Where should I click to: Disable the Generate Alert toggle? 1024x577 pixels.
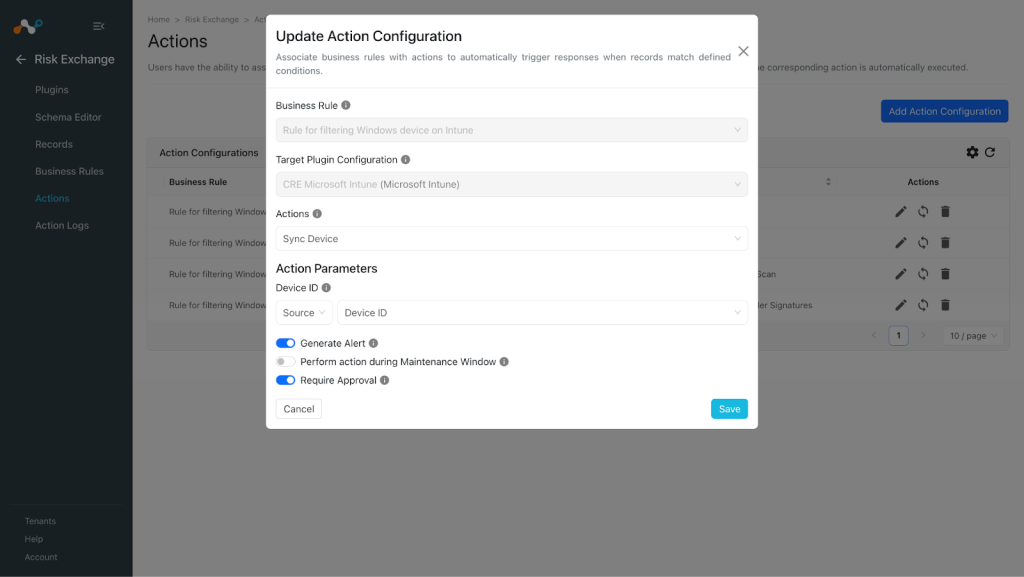pyautogui.click(x=285, y=343)
